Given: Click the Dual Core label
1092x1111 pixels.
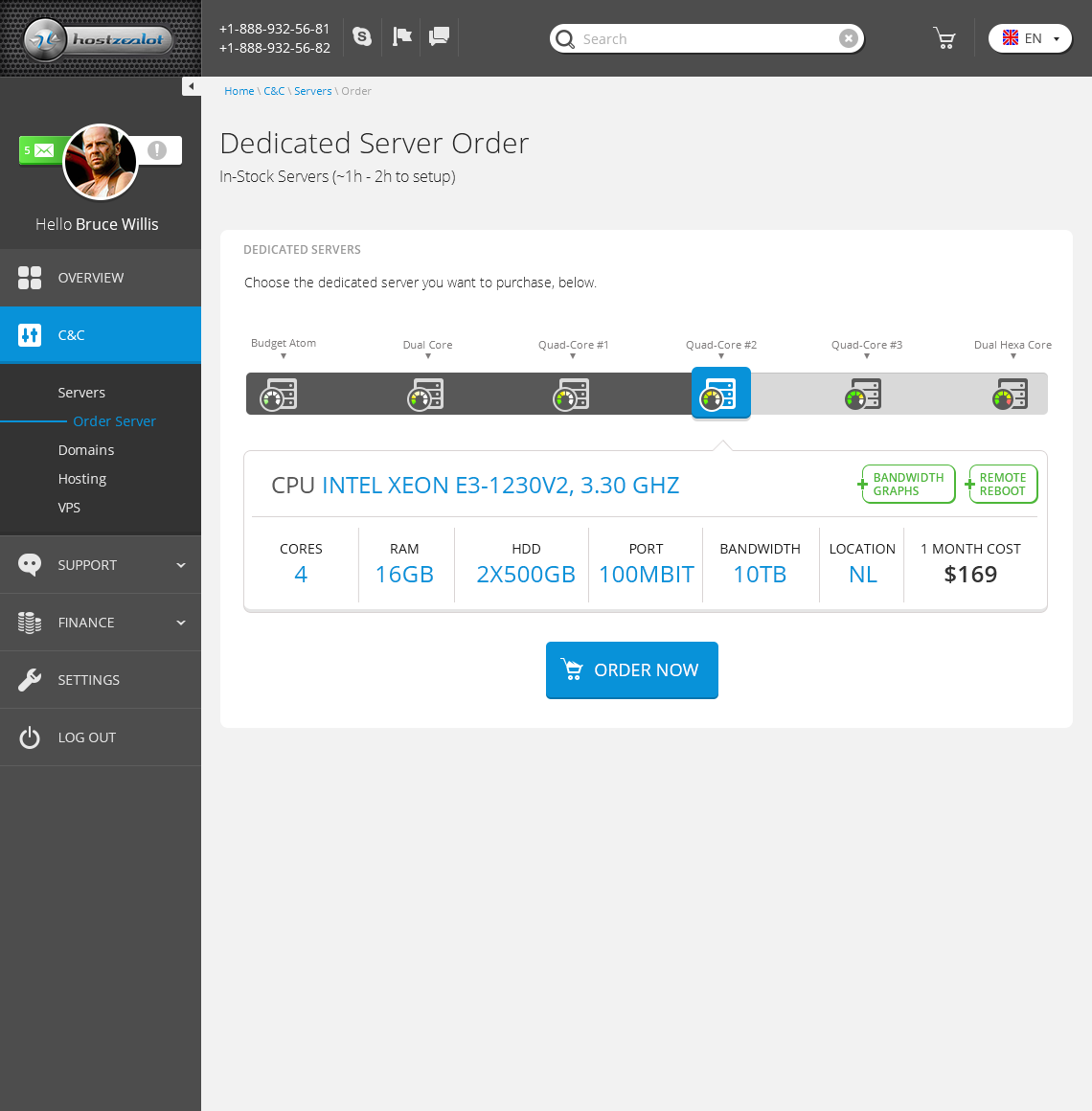Looking at the screenshot, I should 427,345.
